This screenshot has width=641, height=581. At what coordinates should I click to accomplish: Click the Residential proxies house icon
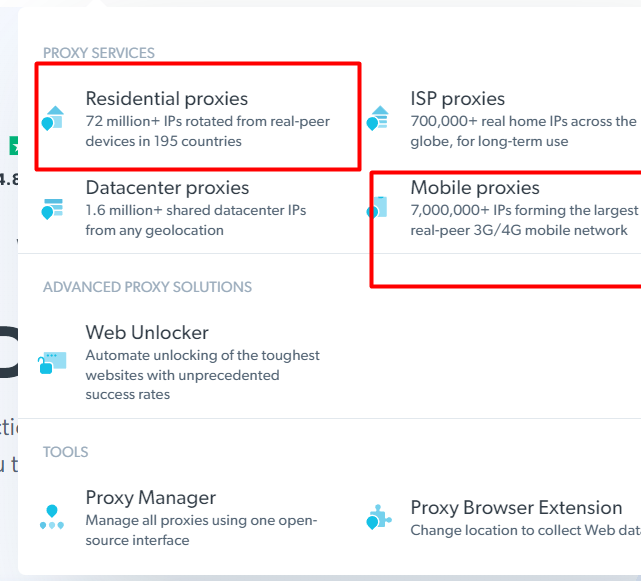click(52, 117)
